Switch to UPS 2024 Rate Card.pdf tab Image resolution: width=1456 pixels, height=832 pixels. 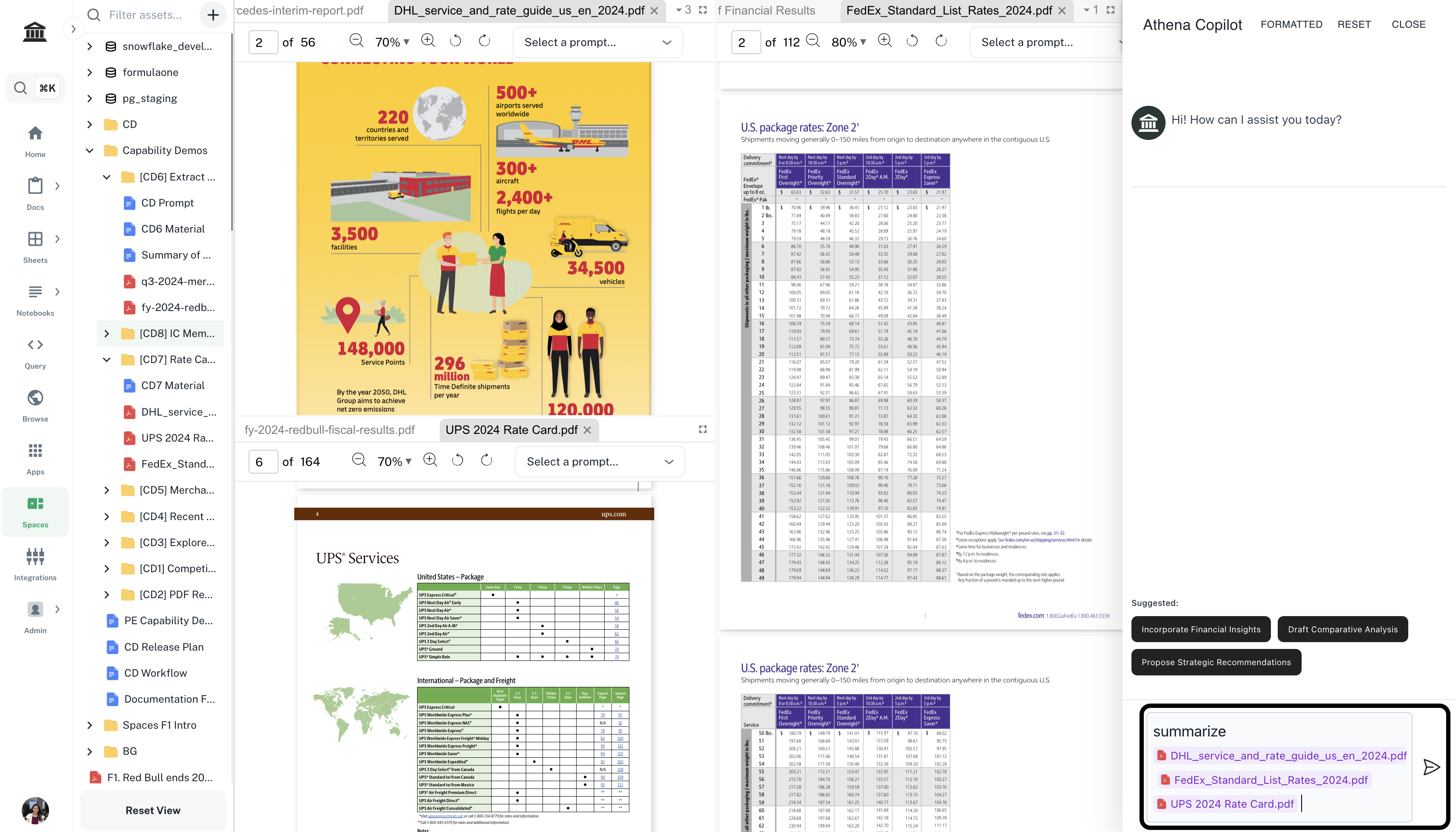click(x=511, y=430)
